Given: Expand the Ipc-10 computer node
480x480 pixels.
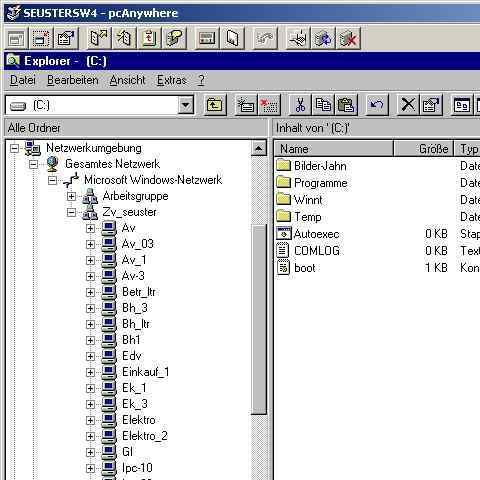Looking at the screenshot, I should point(90,468).
